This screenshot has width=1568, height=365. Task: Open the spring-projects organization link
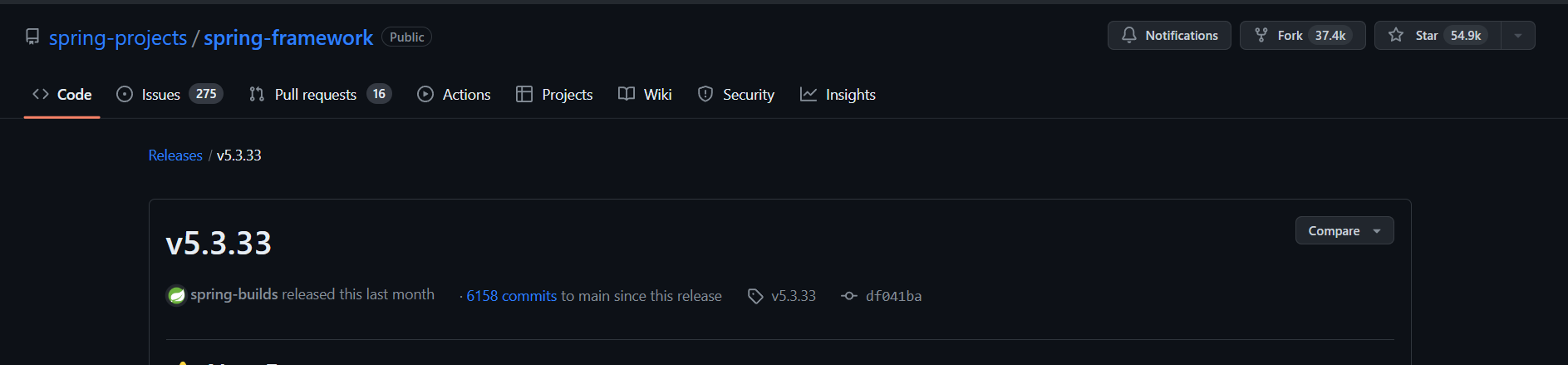(118, 37)
